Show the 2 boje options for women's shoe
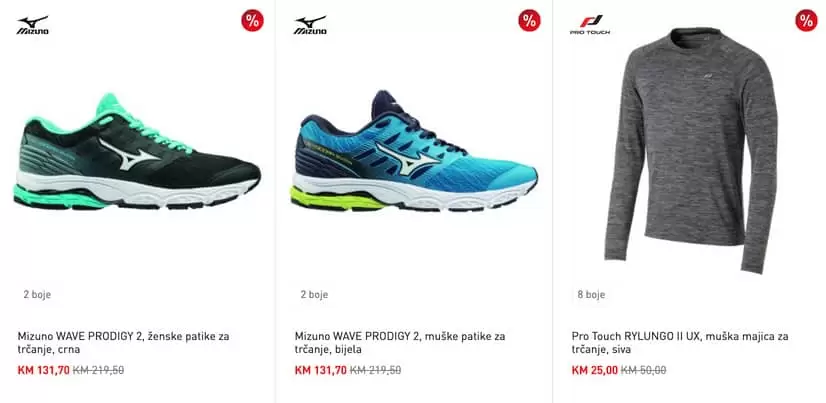This screenshot has width=826, height=403. coord(37,294)
